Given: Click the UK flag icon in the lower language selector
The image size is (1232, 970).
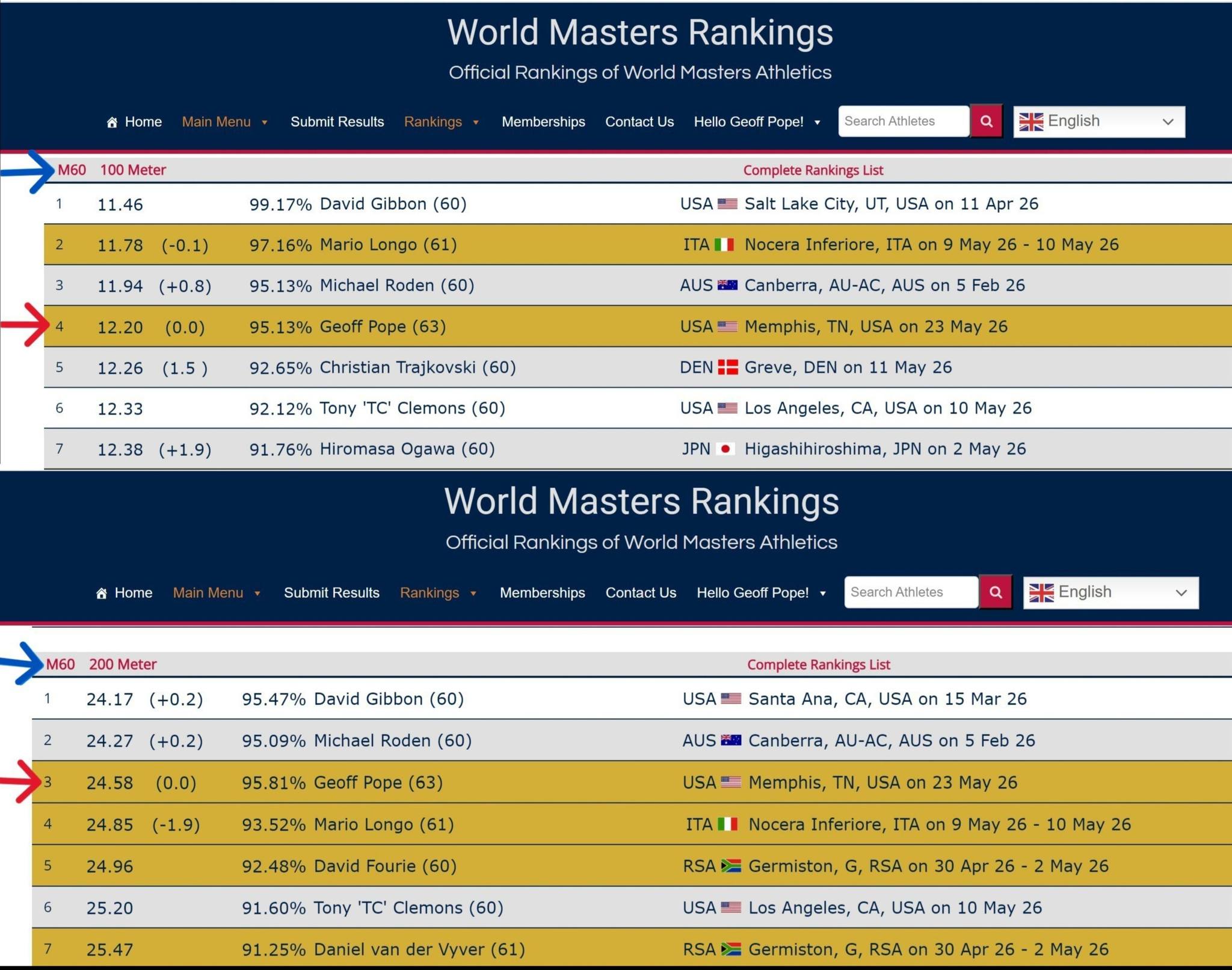Looking at the screenshot, I should pyautogui.click(x=1041, y=593).
